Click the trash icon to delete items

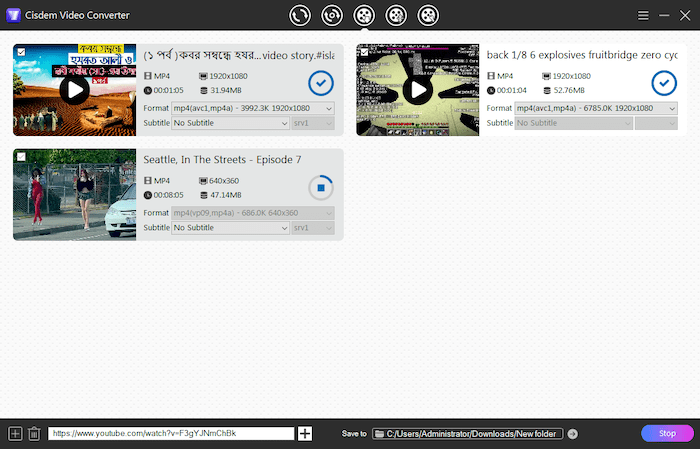pos(34,433)
